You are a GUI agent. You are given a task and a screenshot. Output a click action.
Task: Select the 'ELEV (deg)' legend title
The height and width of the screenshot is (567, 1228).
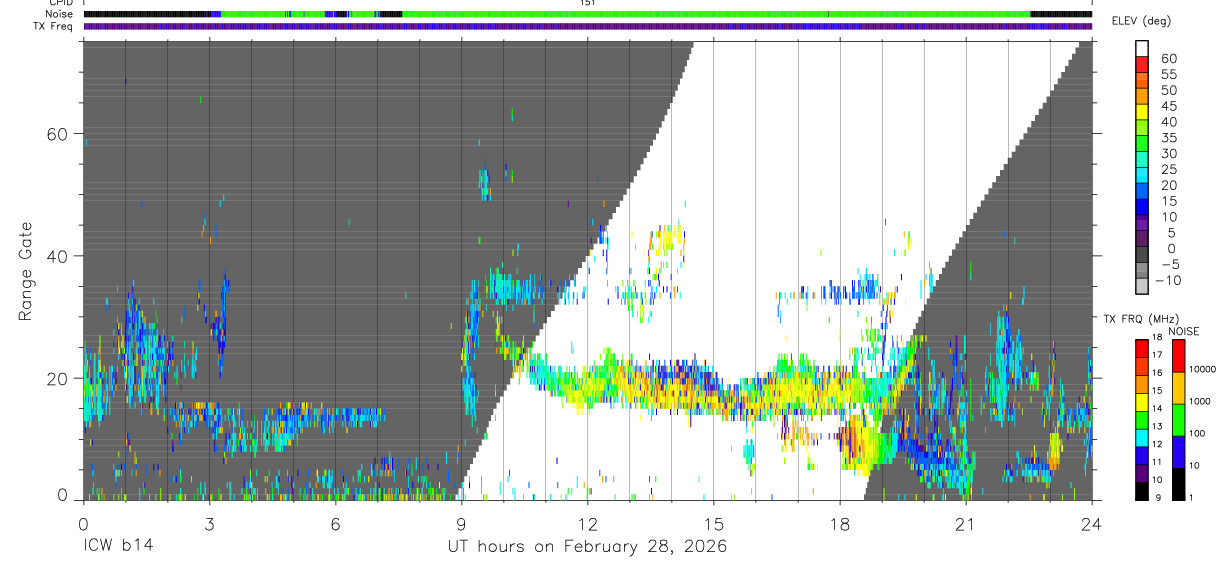click(x=1143, y=21)
